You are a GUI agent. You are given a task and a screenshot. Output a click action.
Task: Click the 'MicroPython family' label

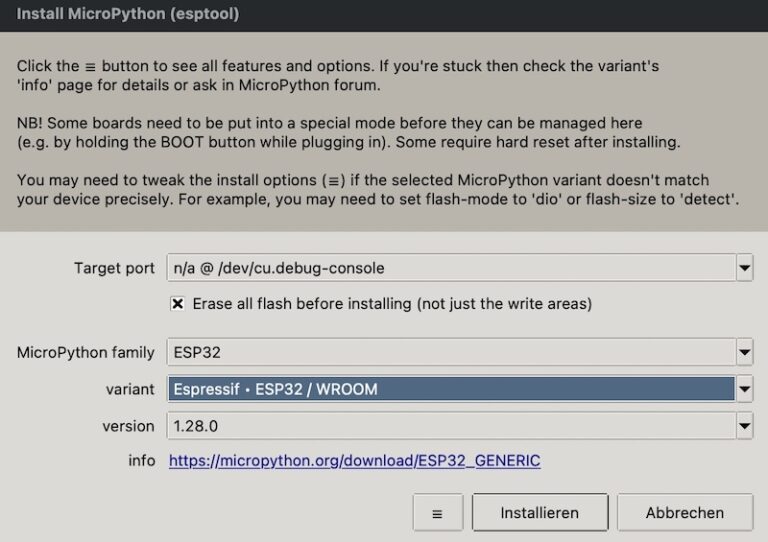[86, 353]
